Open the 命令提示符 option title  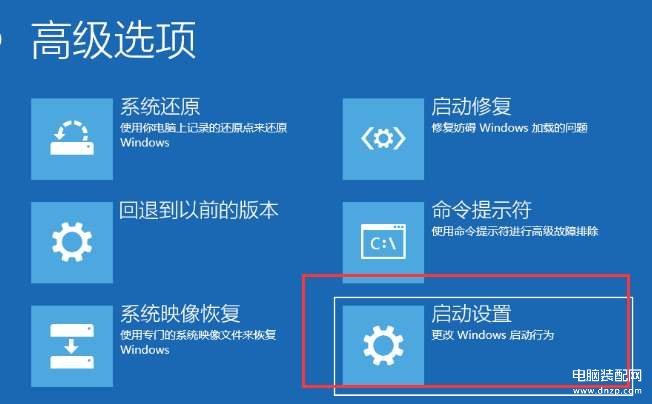coord(482,210)
